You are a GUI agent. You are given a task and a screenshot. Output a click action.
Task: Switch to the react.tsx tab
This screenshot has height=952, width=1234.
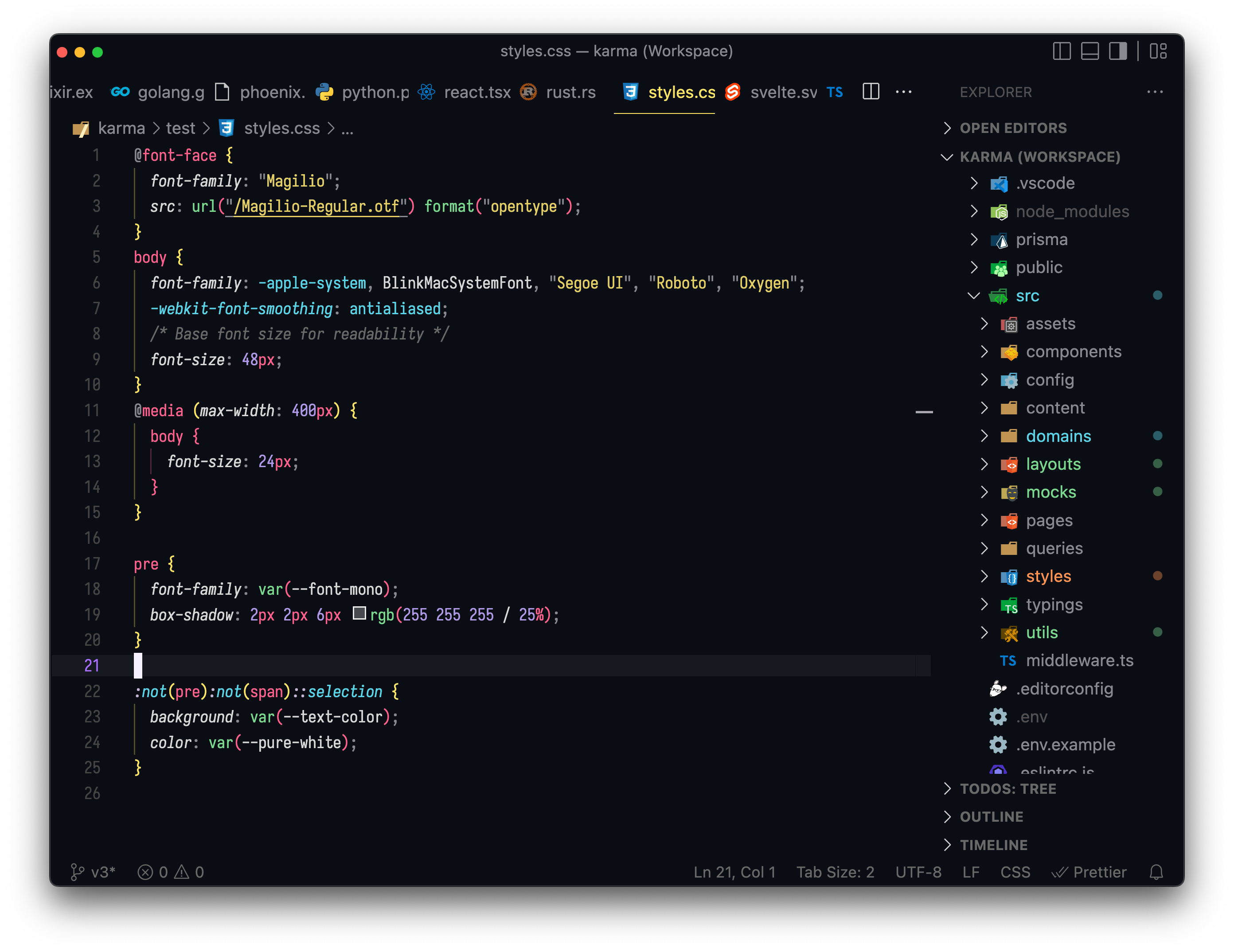(x=476, y=92)
